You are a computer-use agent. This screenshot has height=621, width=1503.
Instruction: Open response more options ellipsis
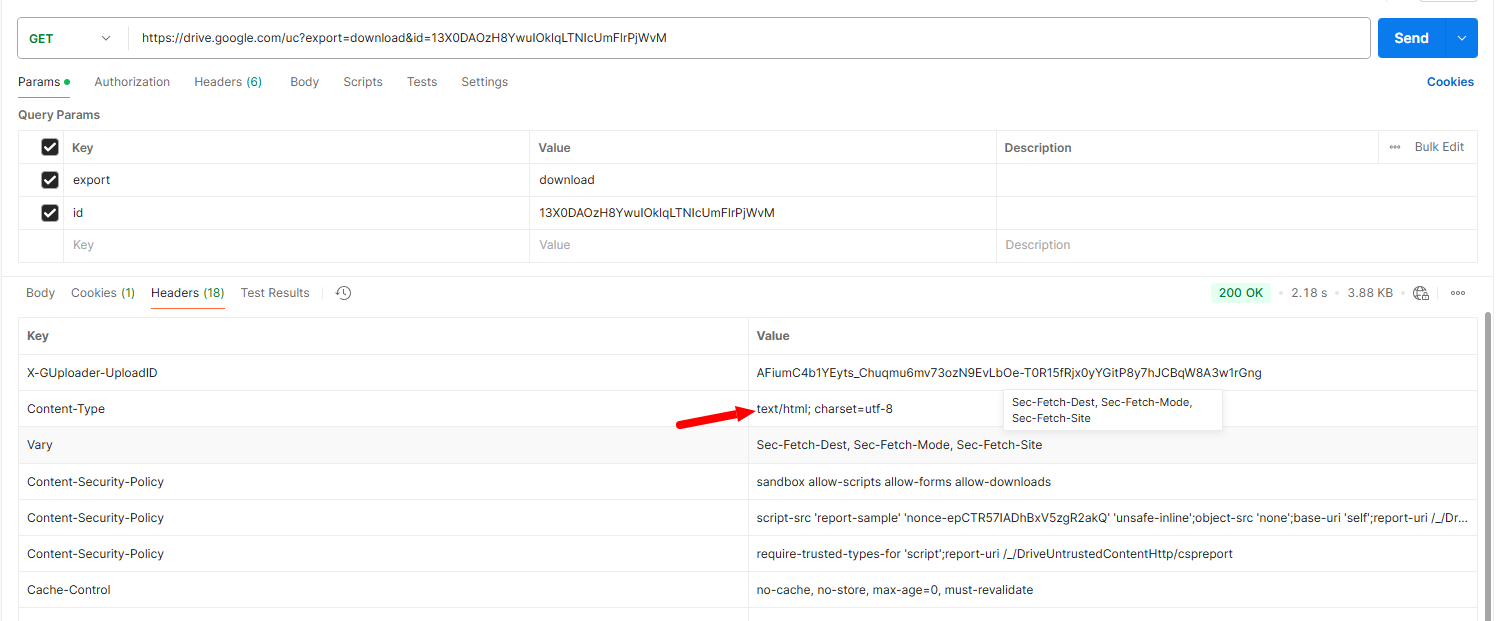click(1458, 293)
